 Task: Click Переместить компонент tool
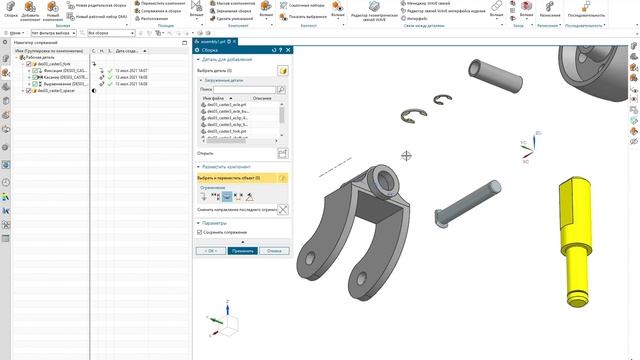click(160, 3)
